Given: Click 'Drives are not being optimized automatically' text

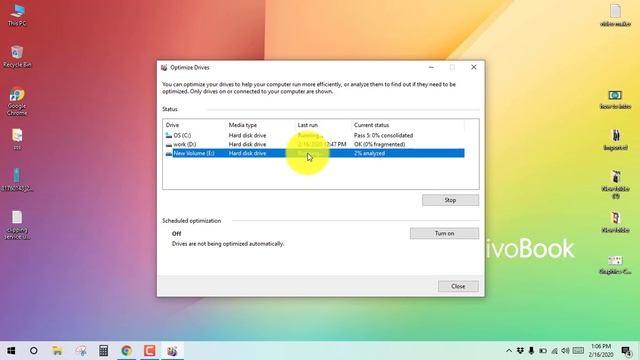Looking at the screenshot, I should pyautogui.click(x=228, y=244).
